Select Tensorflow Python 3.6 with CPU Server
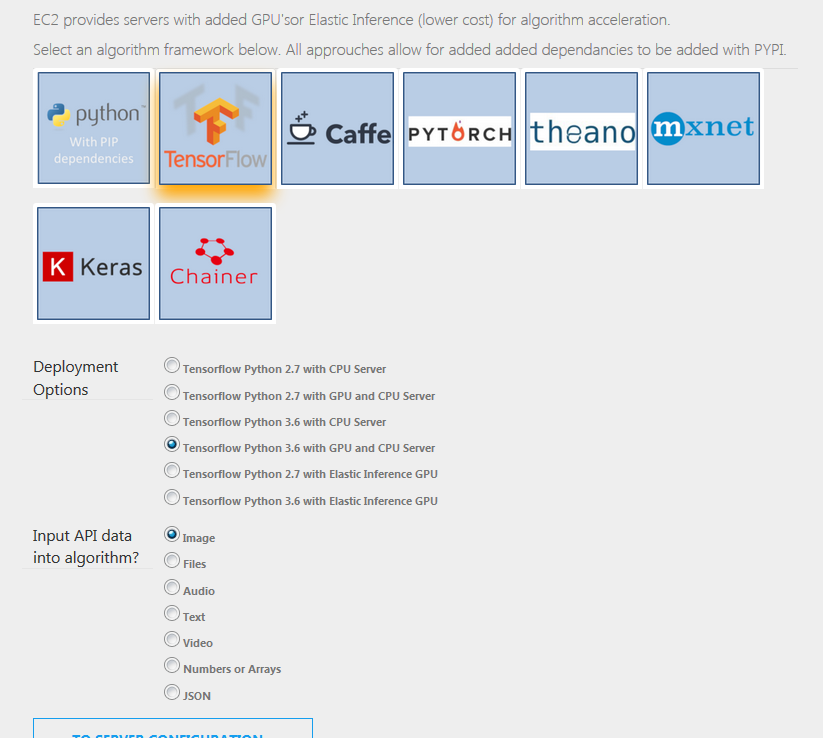The width and height of the screenshot is (823, 738). tap(172, 418)
